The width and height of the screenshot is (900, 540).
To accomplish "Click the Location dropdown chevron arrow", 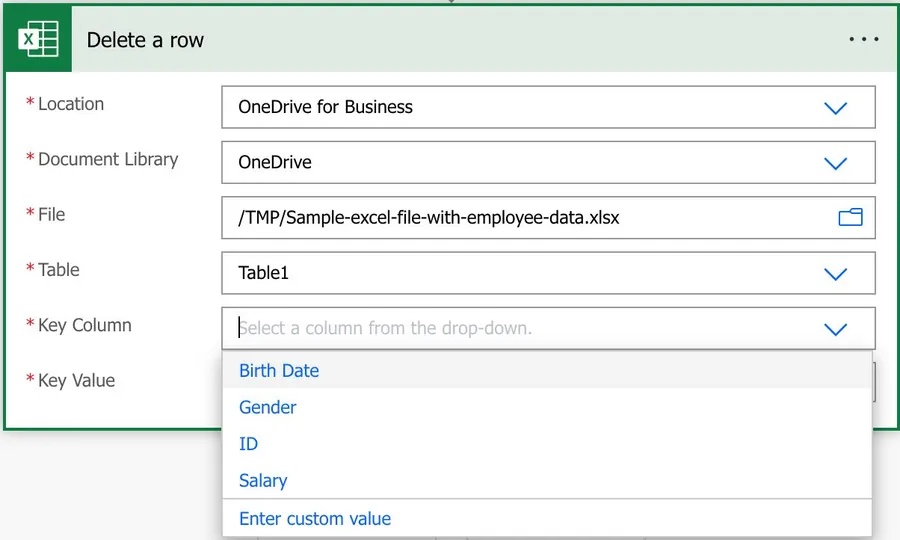I will [835, 108].
